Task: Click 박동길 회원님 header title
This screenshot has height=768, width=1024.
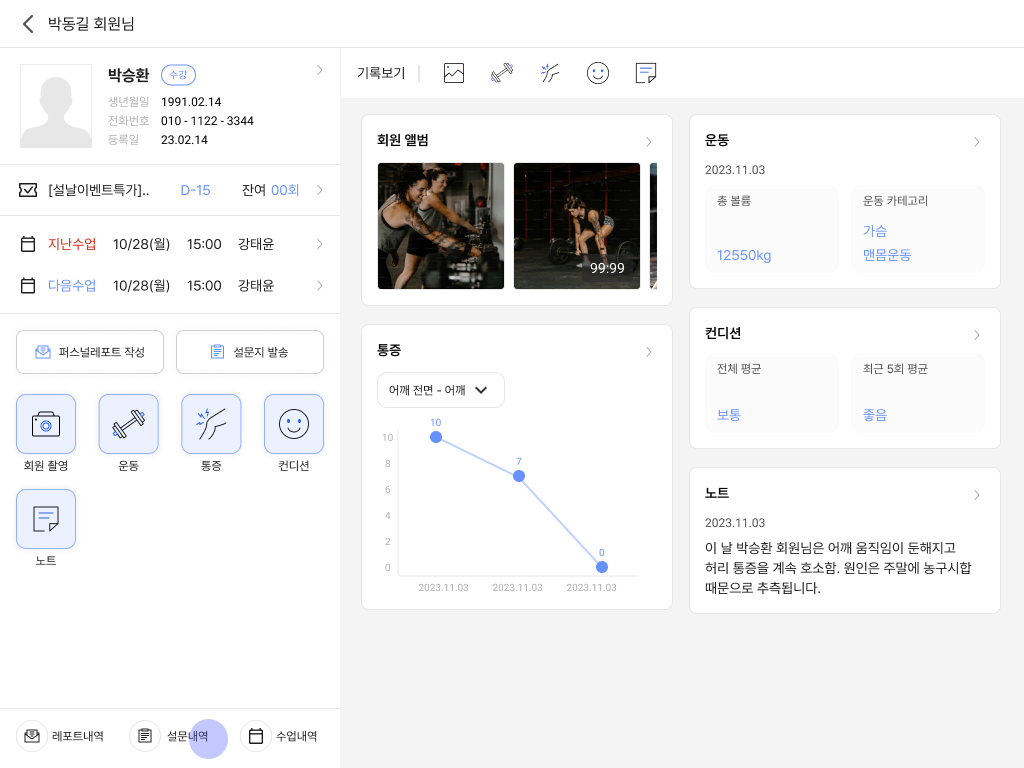Action: [x=91, y=24]
